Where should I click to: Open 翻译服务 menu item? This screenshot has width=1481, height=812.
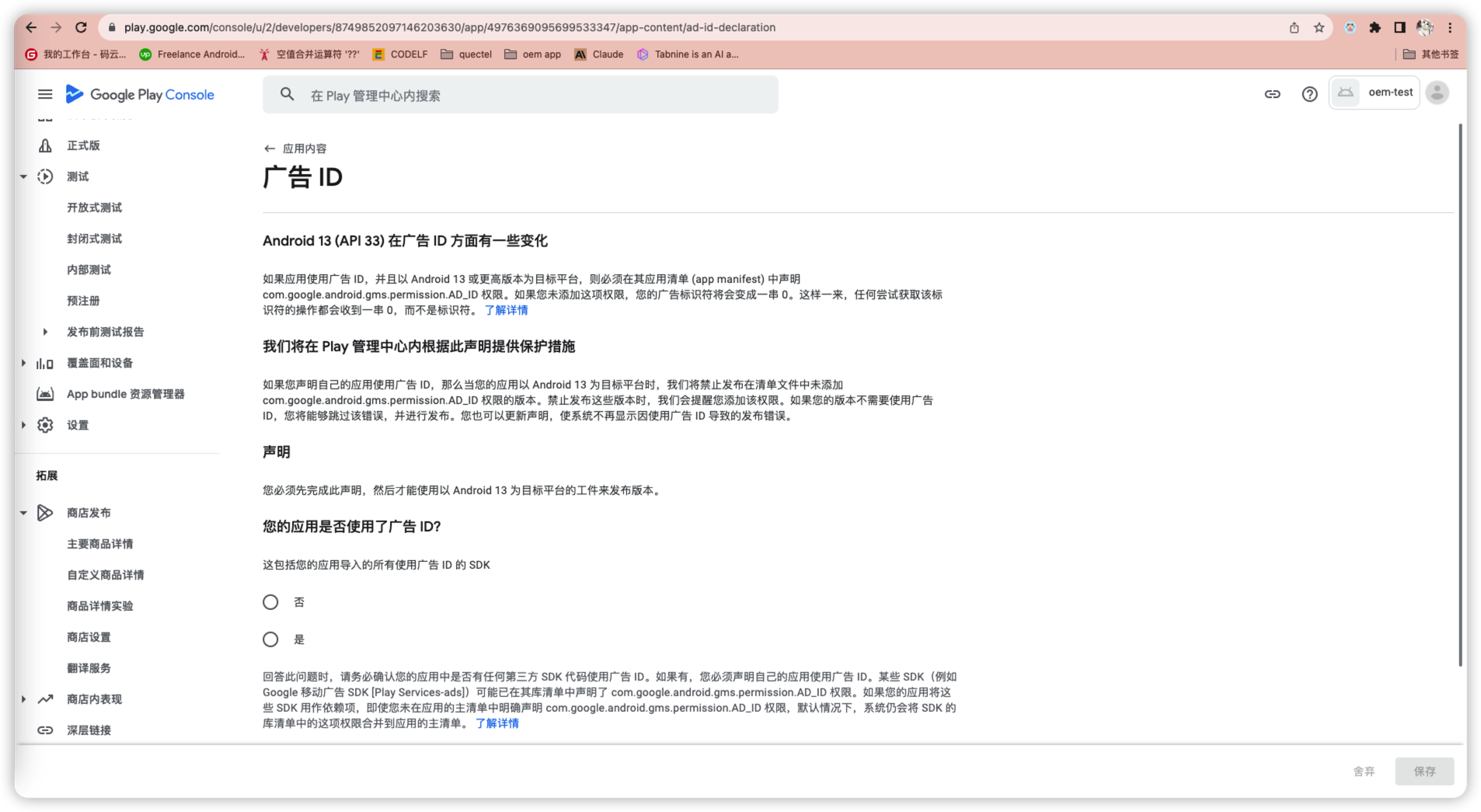click(x=89, y=668)
